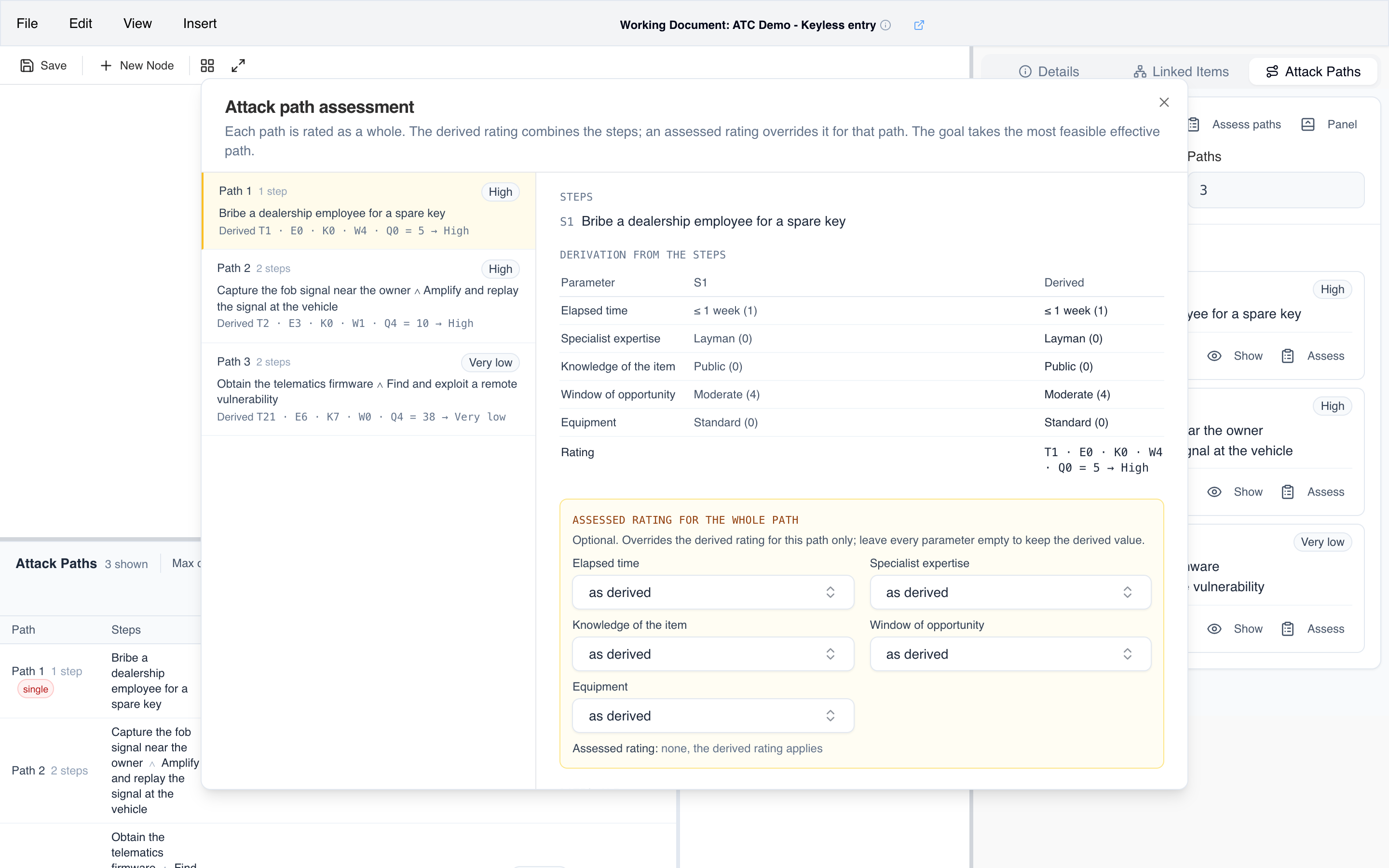Click the Assess paths button label

(1246, 124)
